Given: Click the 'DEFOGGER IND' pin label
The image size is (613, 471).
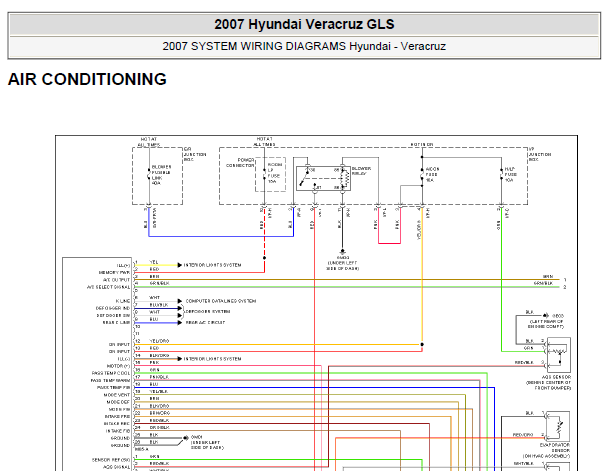Looking at the screenshot, I should click(x=113, y=308).
